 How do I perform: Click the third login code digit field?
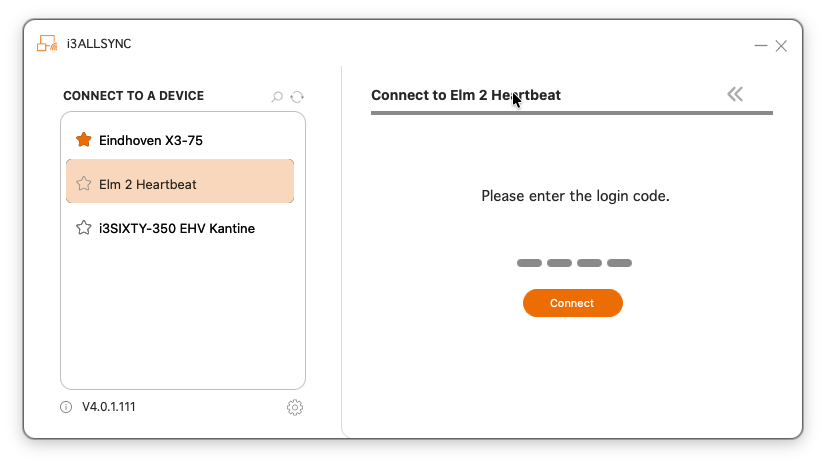pos(589,263)
